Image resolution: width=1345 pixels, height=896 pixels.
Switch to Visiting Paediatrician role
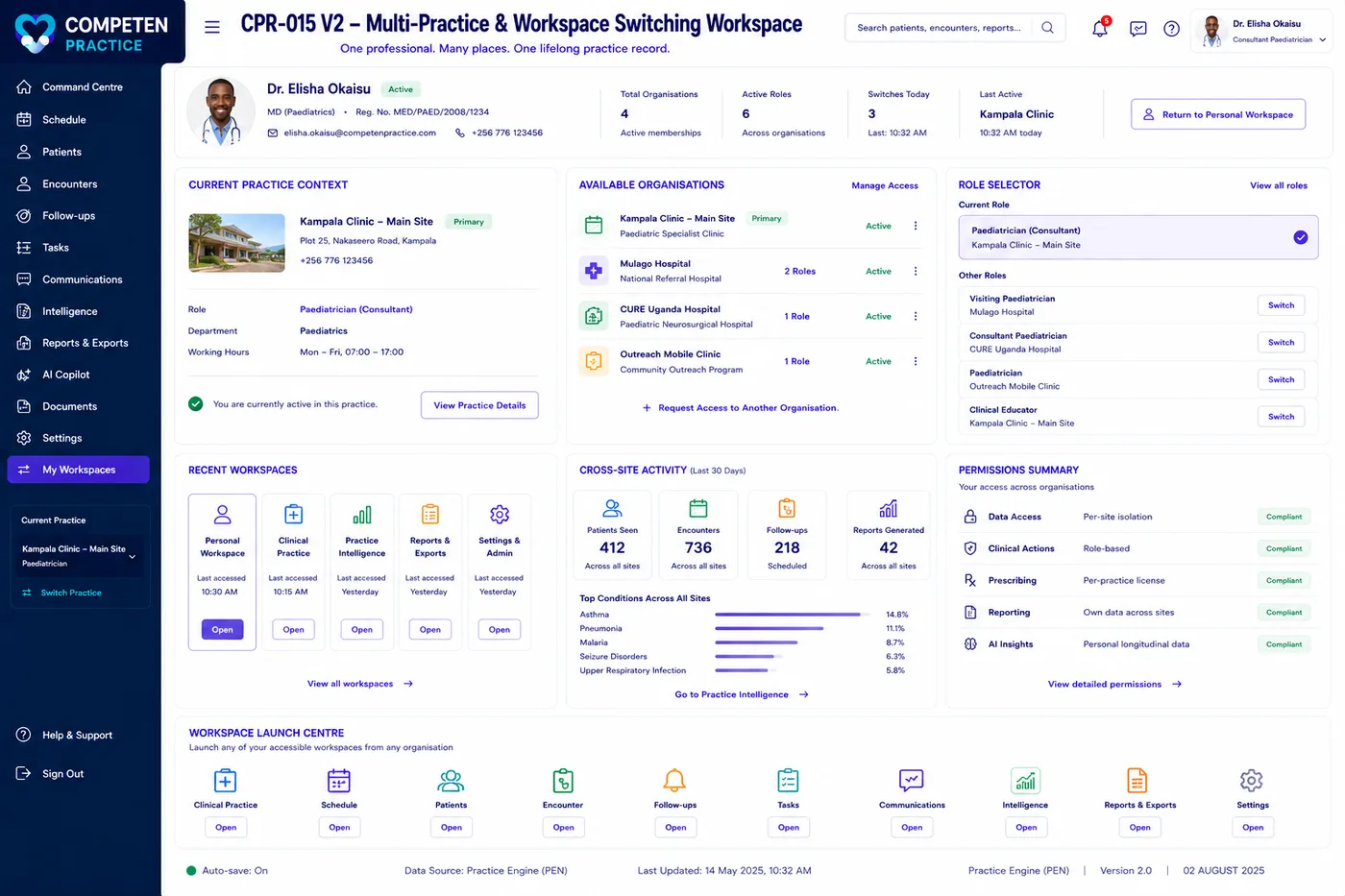[1281, 305]
